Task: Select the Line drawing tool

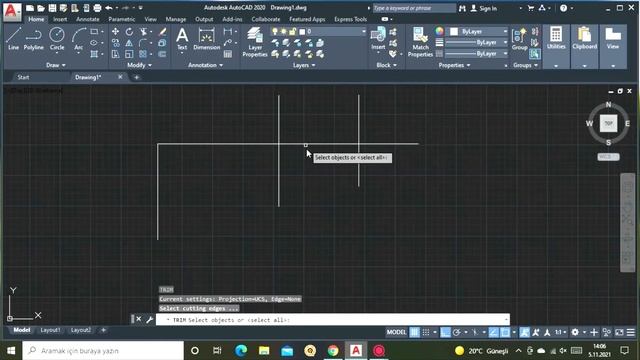Action: pos(13,39)
